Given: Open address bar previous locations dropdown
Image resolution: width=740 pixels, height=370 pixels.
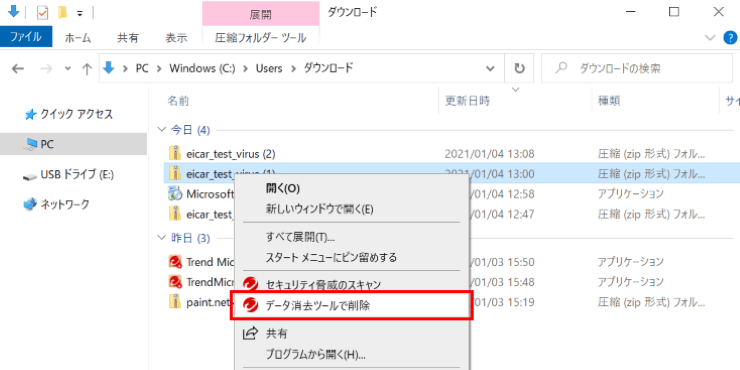Looking at the screenshot, I should point(491,69).
